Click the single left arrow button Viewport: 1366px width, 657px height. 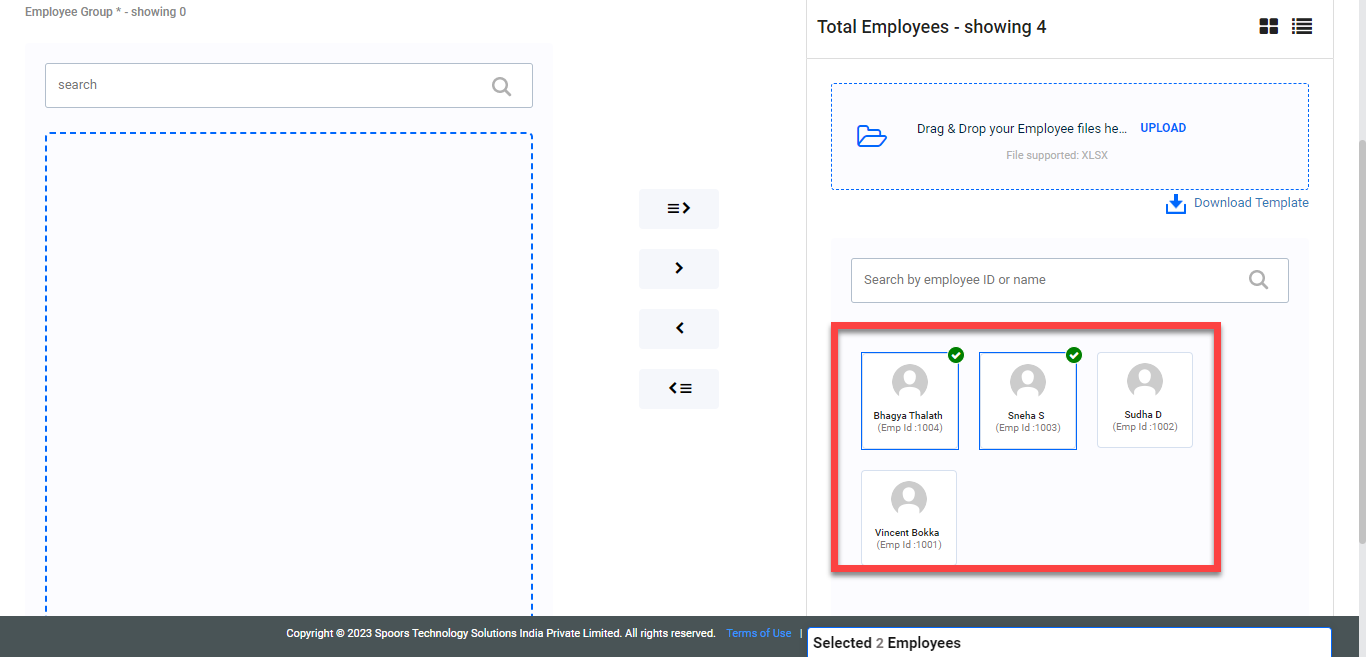coord(679,328)
